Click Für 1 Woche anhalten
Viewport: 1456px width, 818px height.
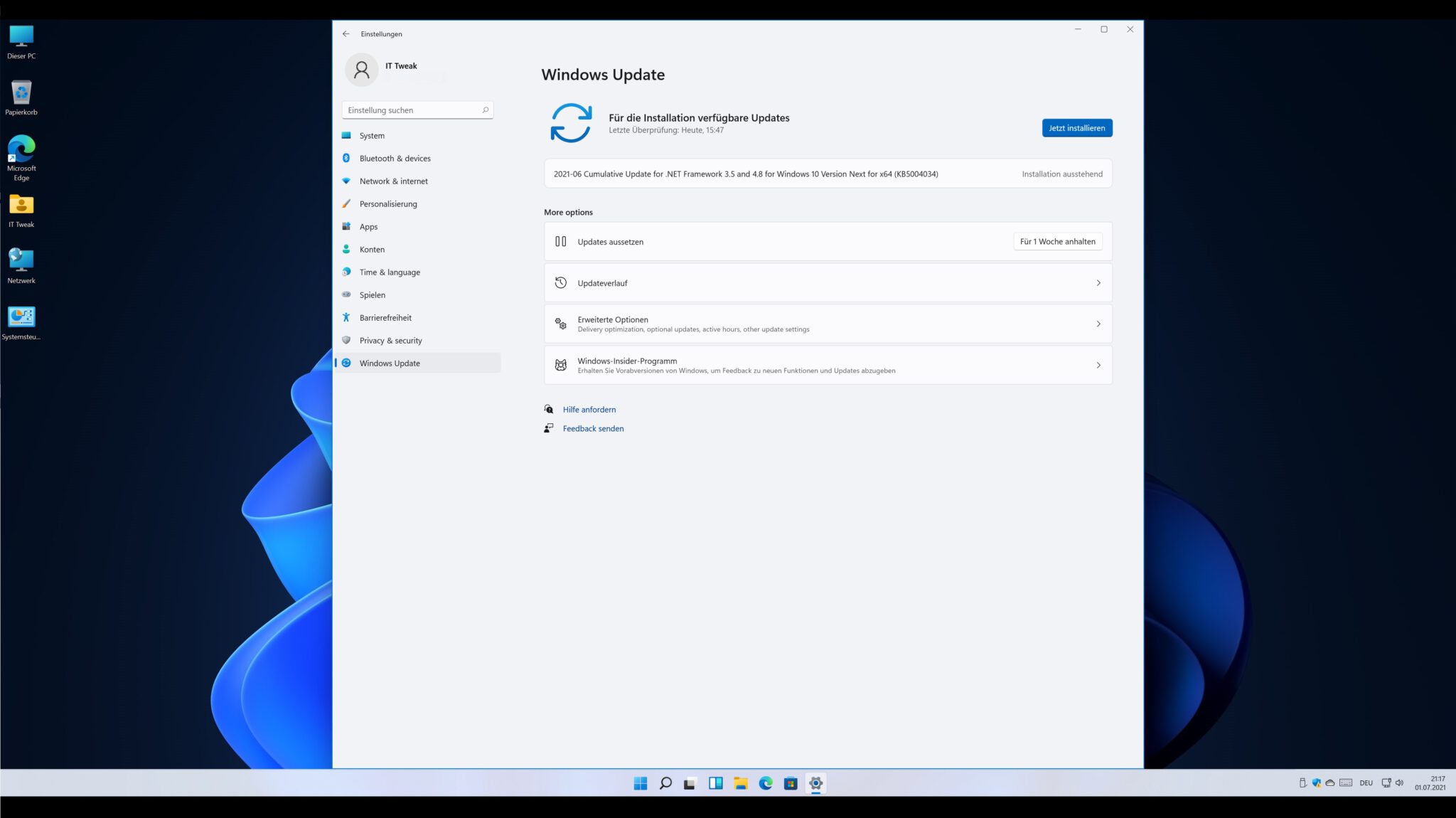tap(1057, 241)
